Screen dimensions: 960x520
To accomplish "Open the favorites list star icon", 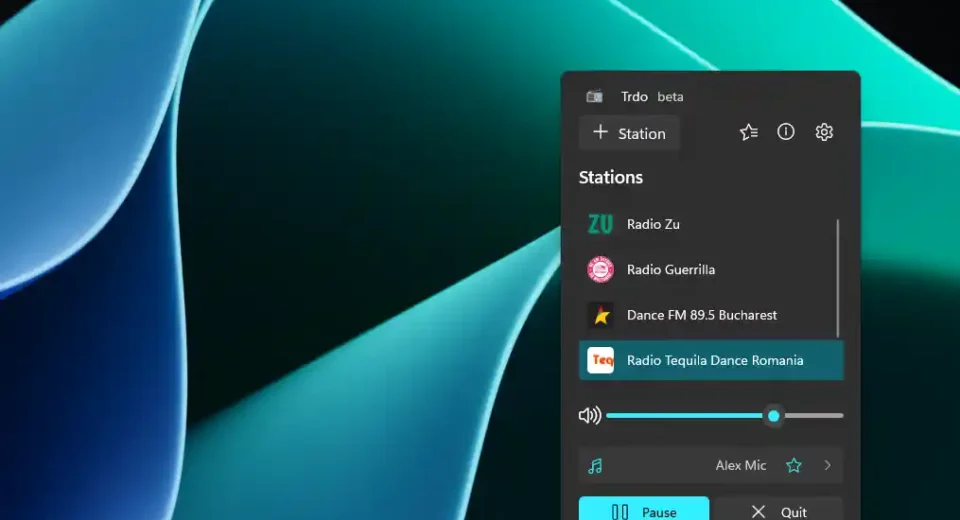I will coord(748,132).
